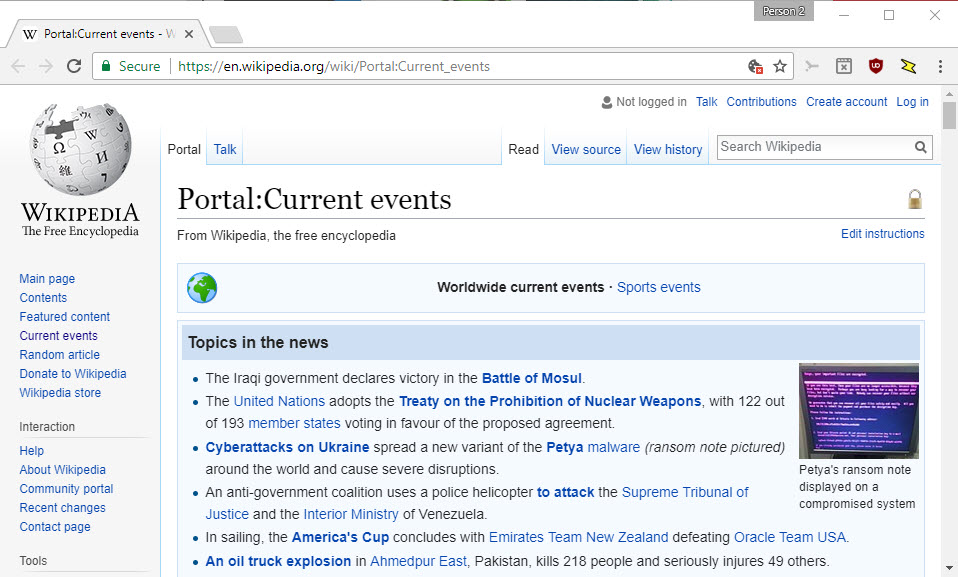Open Current events sidebar link
958x577 pixels.
point(59,336)
